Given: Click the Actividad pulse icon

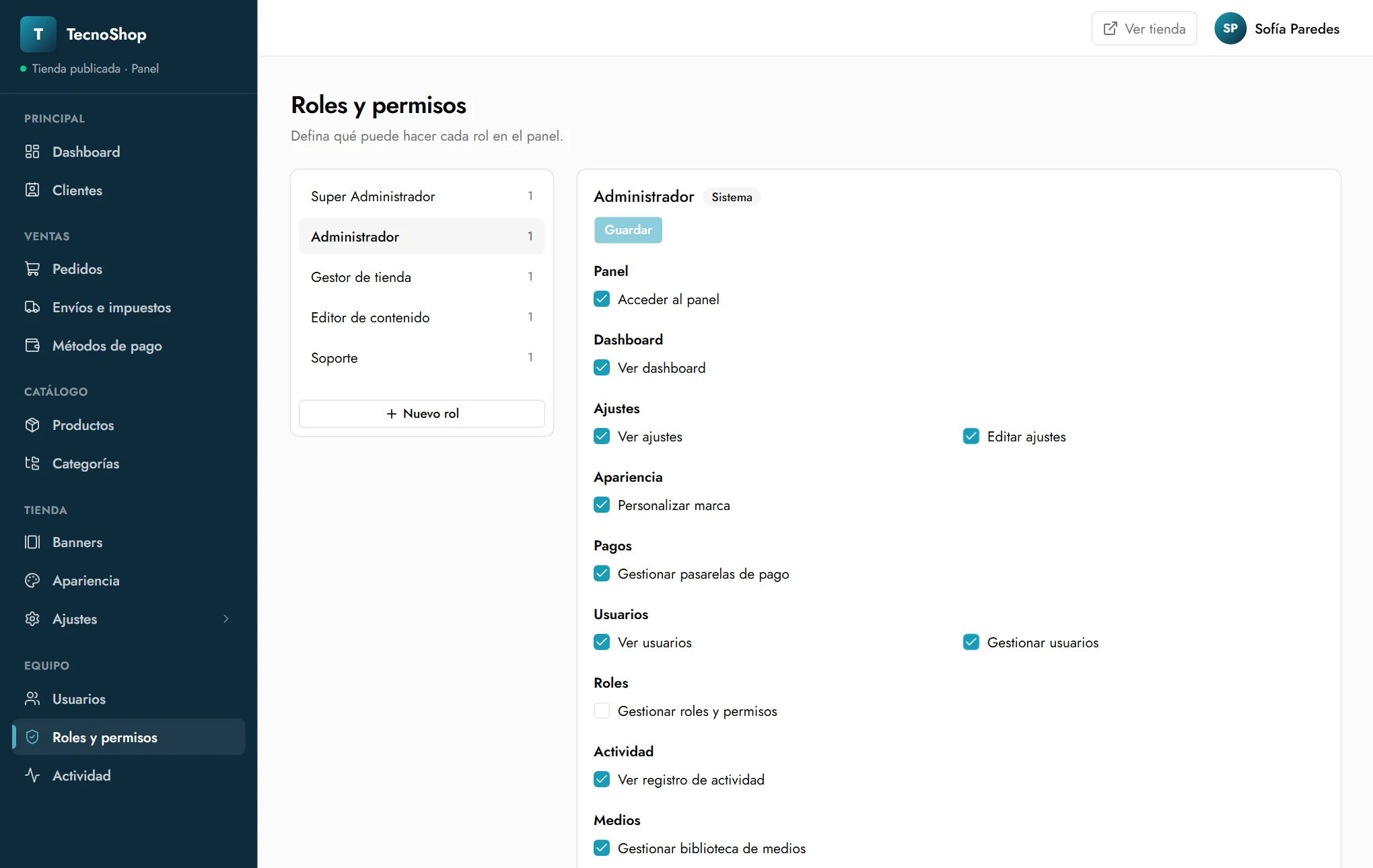Looking at the screenshot, I should click(x=32, y=775).
